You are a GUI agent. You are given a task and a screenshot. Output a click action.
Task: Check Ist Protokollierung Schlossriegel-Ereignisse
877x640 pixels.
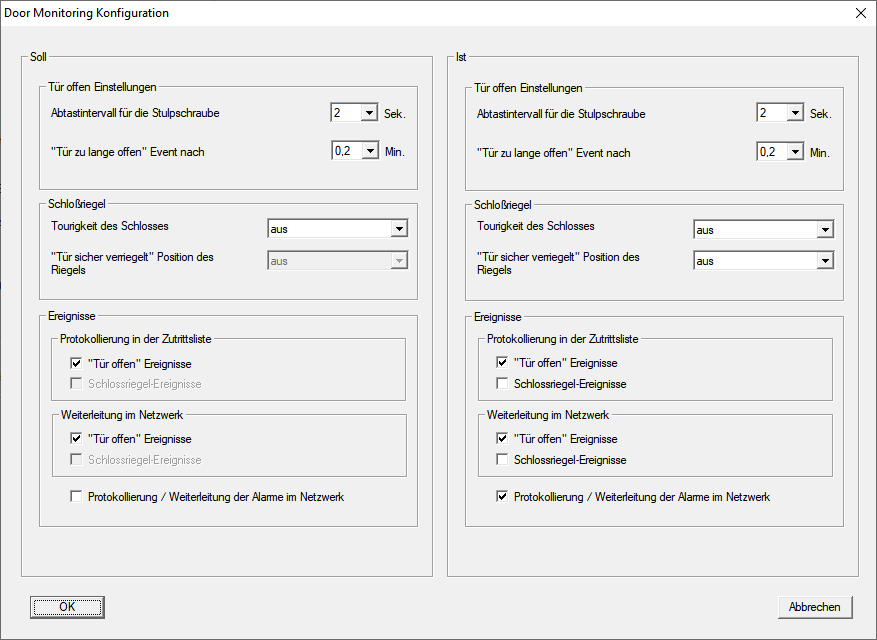[503, 384]
